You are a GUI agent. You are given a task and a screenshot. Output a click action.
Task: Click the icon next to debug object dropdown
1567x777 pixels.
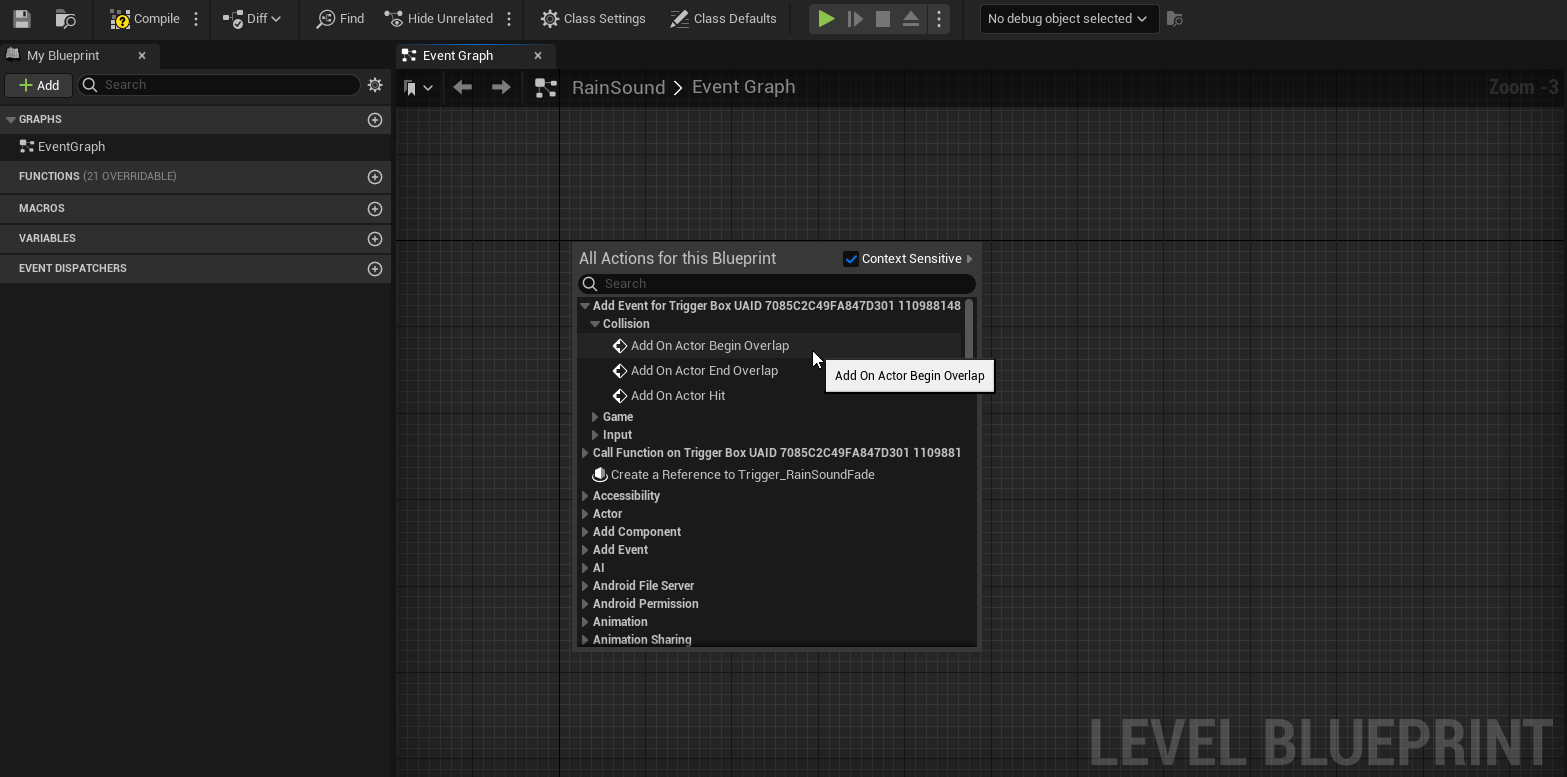[x=1175, y=18]
